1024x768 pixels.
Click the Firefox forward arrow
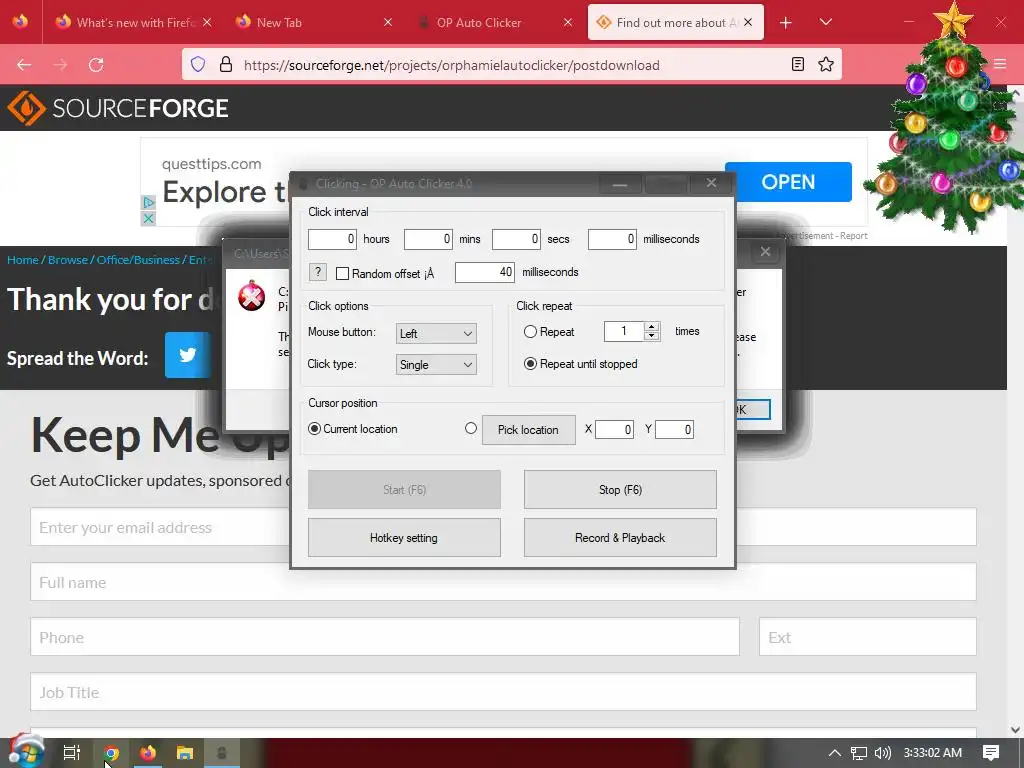[x=60, y=65]
